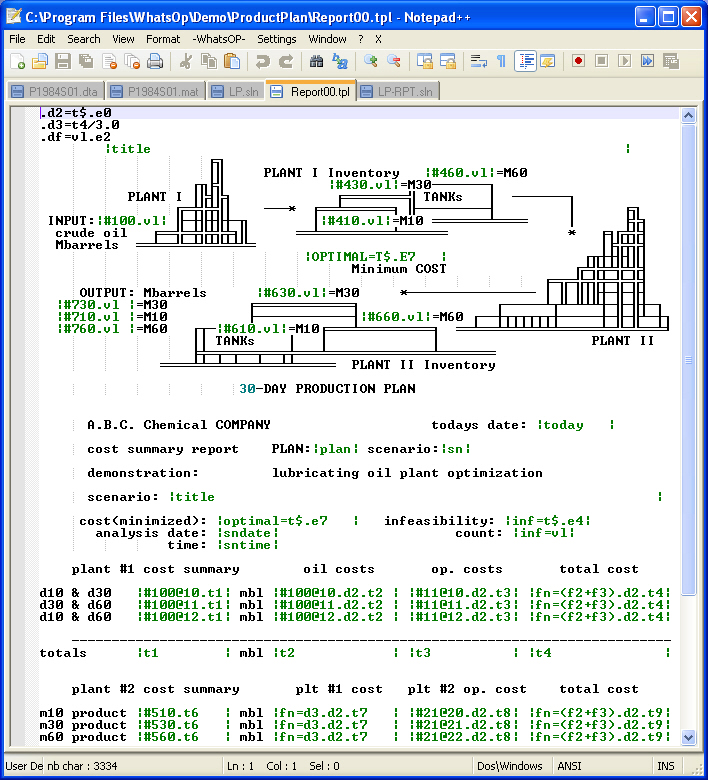Create a new file with New icon

click(17, 62)
